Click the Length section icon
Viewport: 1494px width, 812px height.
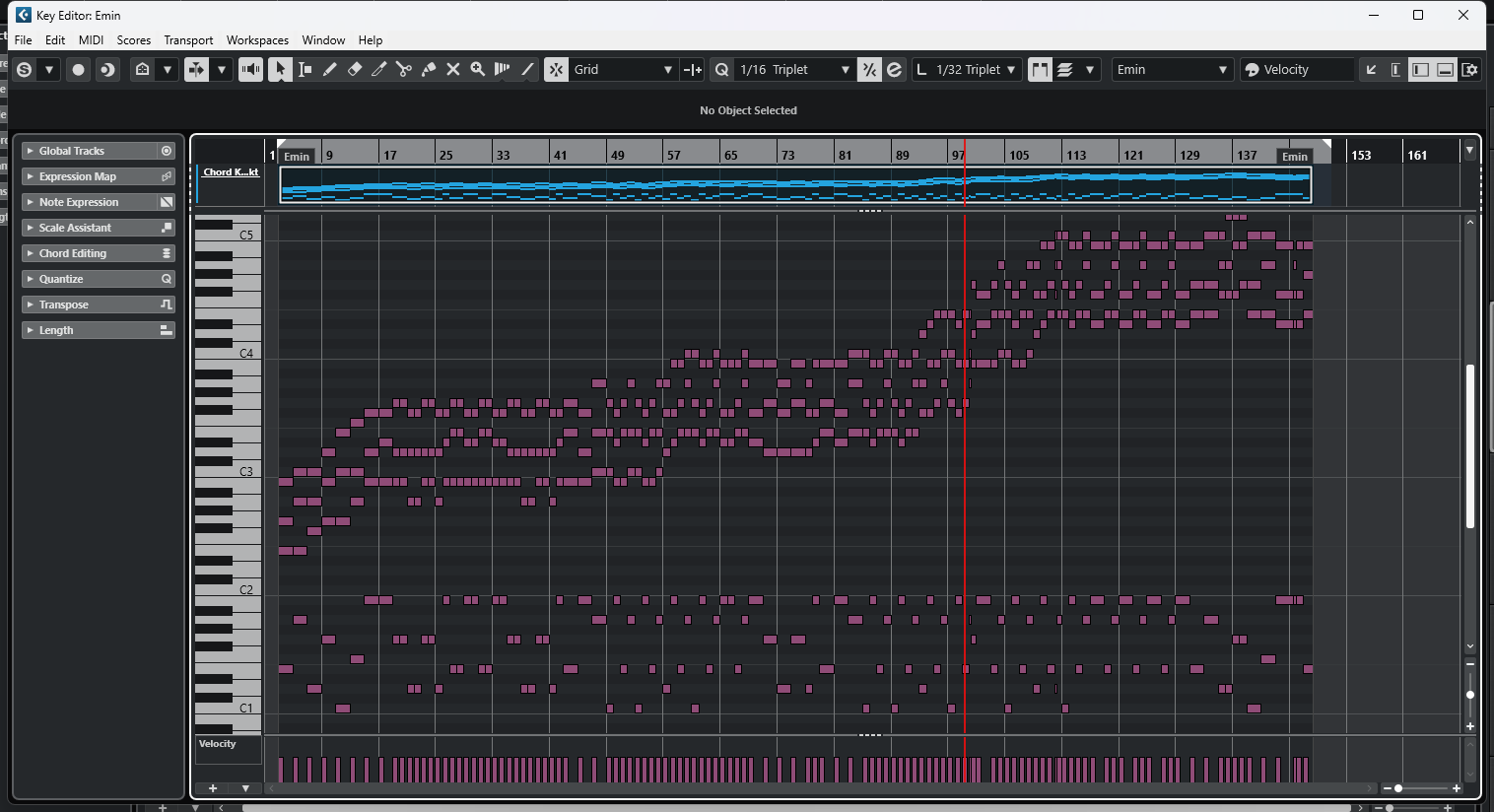click(x=167, y=330)
